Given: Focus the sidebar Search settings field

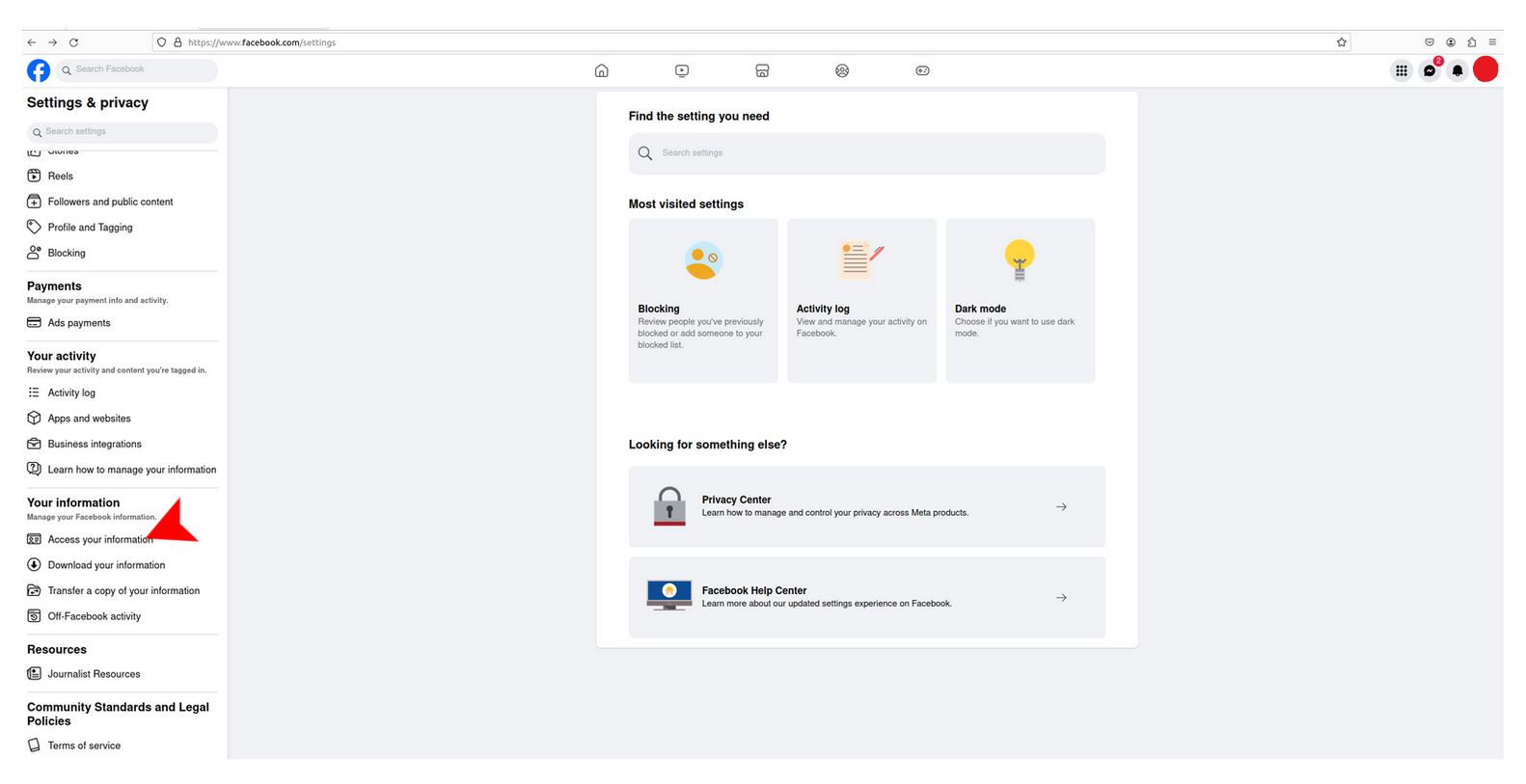Looking at the screenshot, I should [x=122, y=132].
